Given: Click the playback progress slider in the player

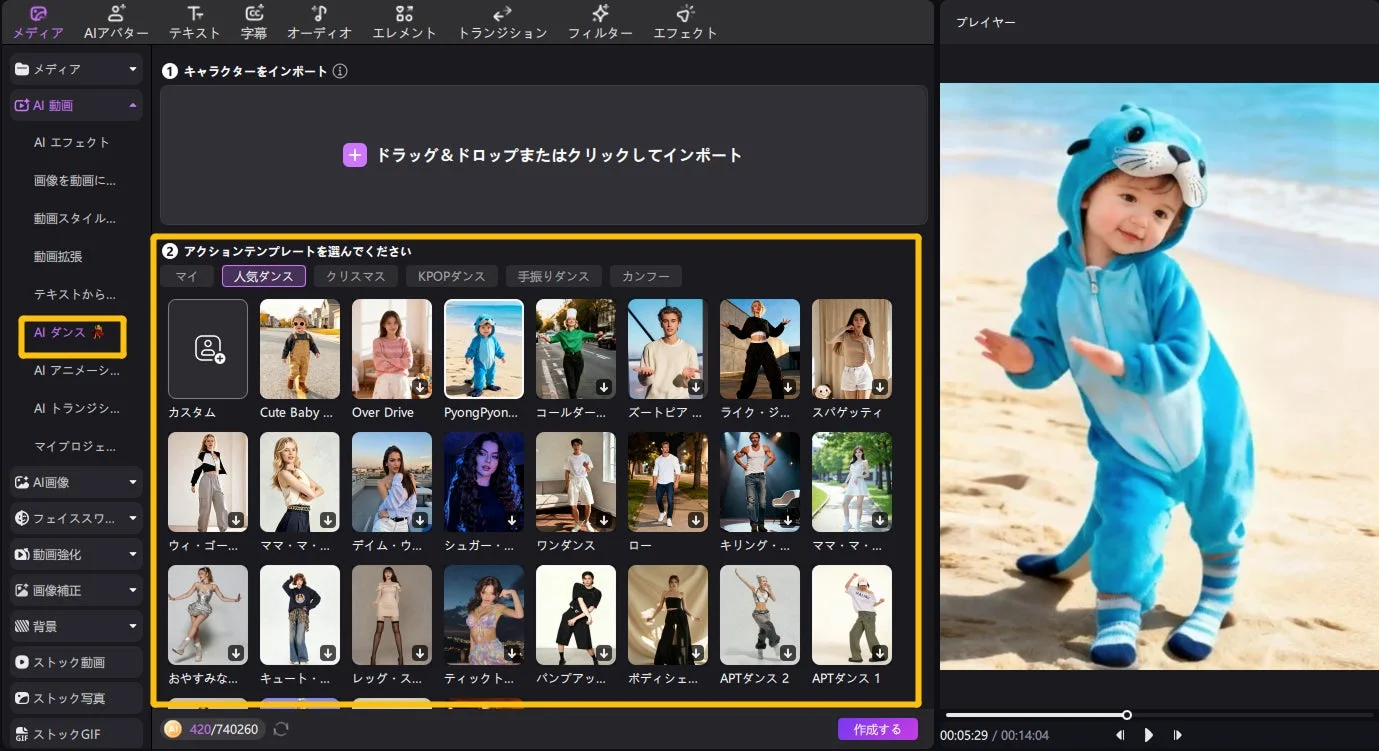Looking at the screenshot, I should pos(1128,714).
